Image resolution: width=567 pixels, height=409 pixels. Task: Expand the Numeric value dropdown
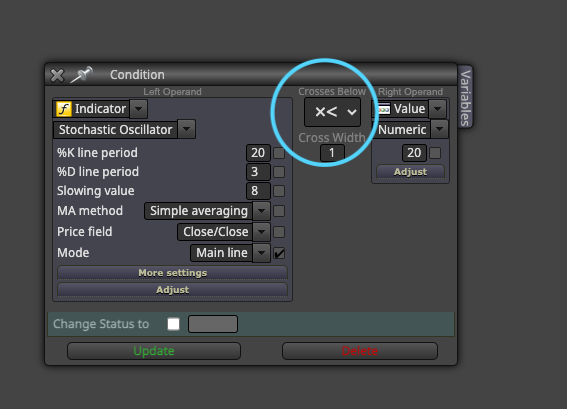pos(440,129)
